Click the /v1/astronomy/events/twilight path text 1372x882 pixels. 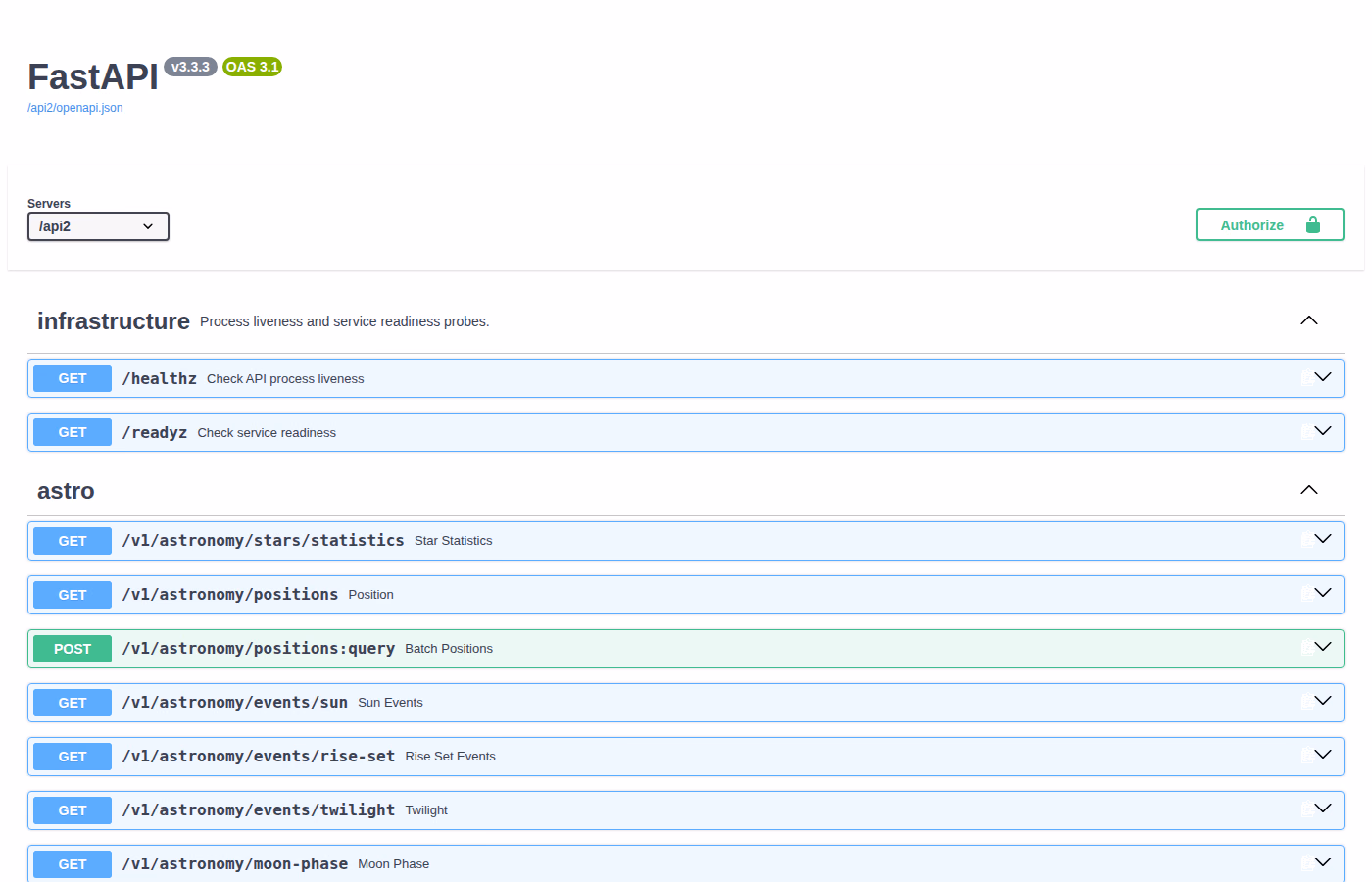point(259,810)
